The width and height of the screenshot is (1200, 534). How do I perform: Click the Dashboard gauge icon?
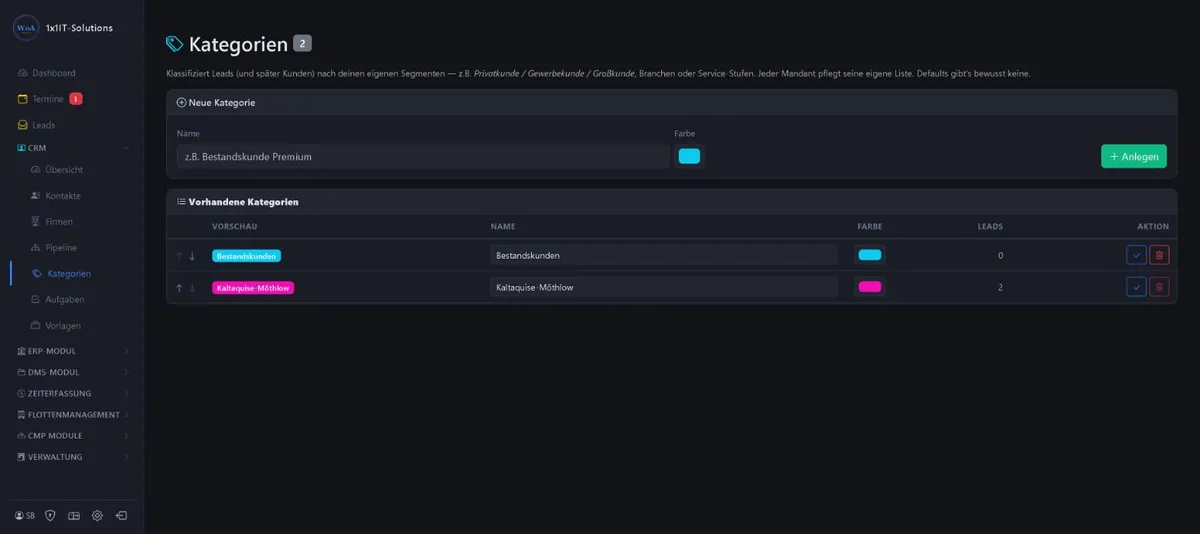(x=23, y=73)
